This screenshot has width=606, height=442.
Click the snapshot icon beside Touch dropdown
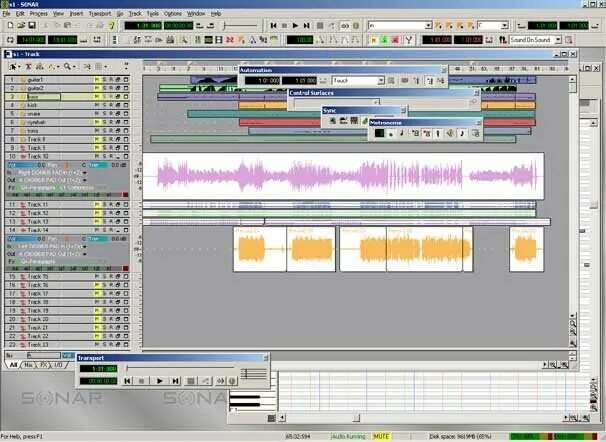point(391,81)
